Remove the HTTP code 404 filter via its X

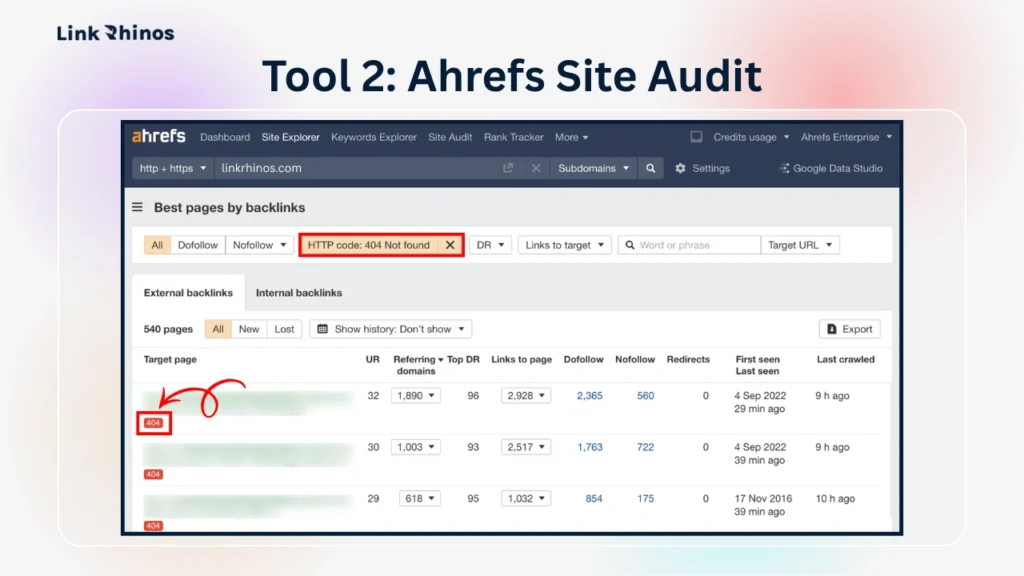(450, 244)
